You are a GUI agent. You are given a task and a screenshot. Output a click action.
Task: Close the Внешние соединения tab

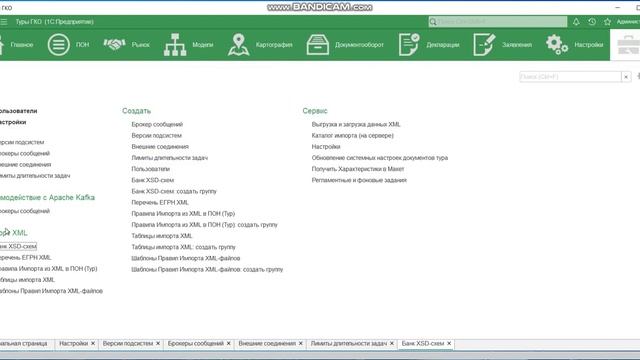301,343
